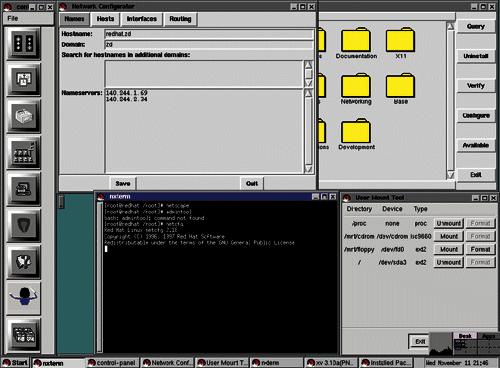Click inside the additional search domains box
Image resolution: width=500 pixels, height=368 pixels.
(x=204, y=74)
